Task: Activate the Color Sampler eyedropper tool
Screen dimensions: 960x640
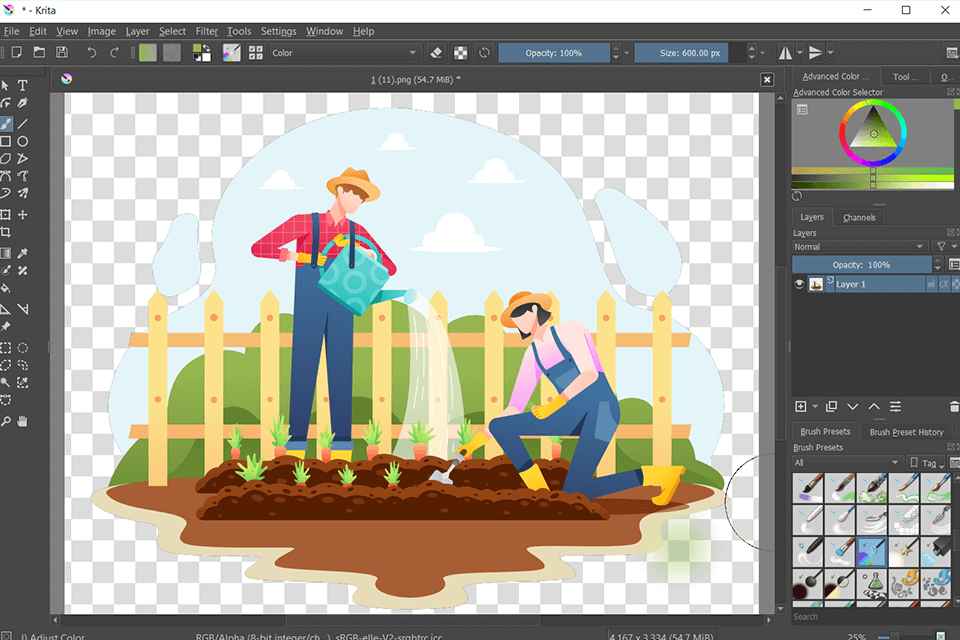Action: pos(23,253)
